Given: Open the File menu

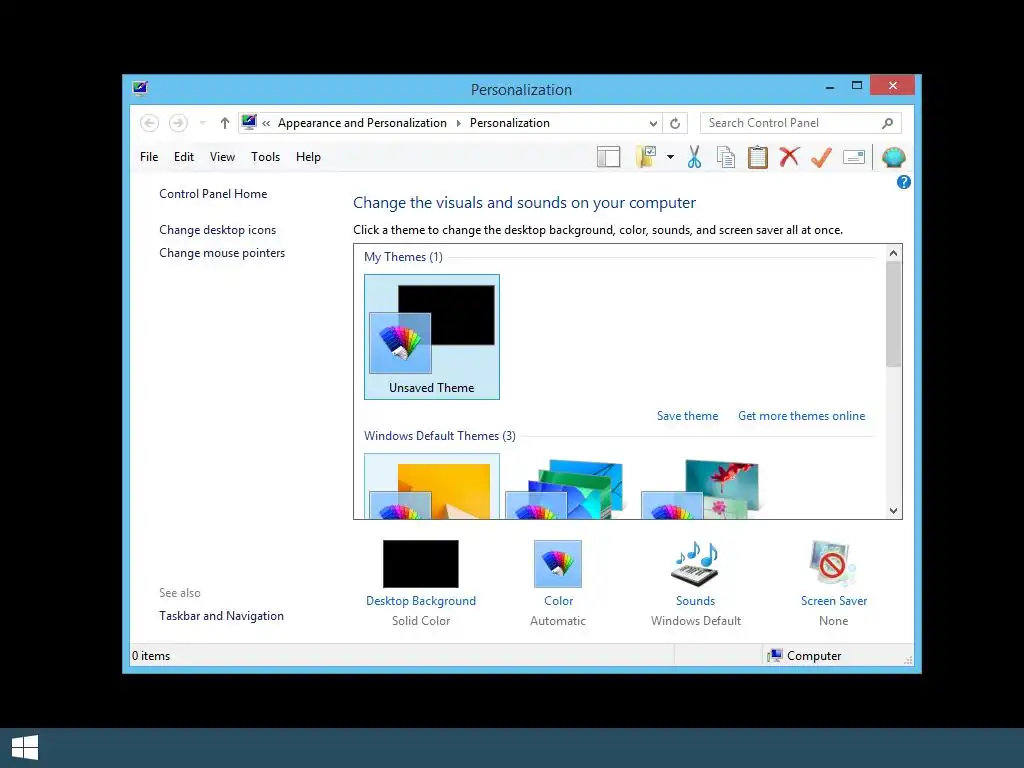Looking at the screenshot, I should point(149,157).
